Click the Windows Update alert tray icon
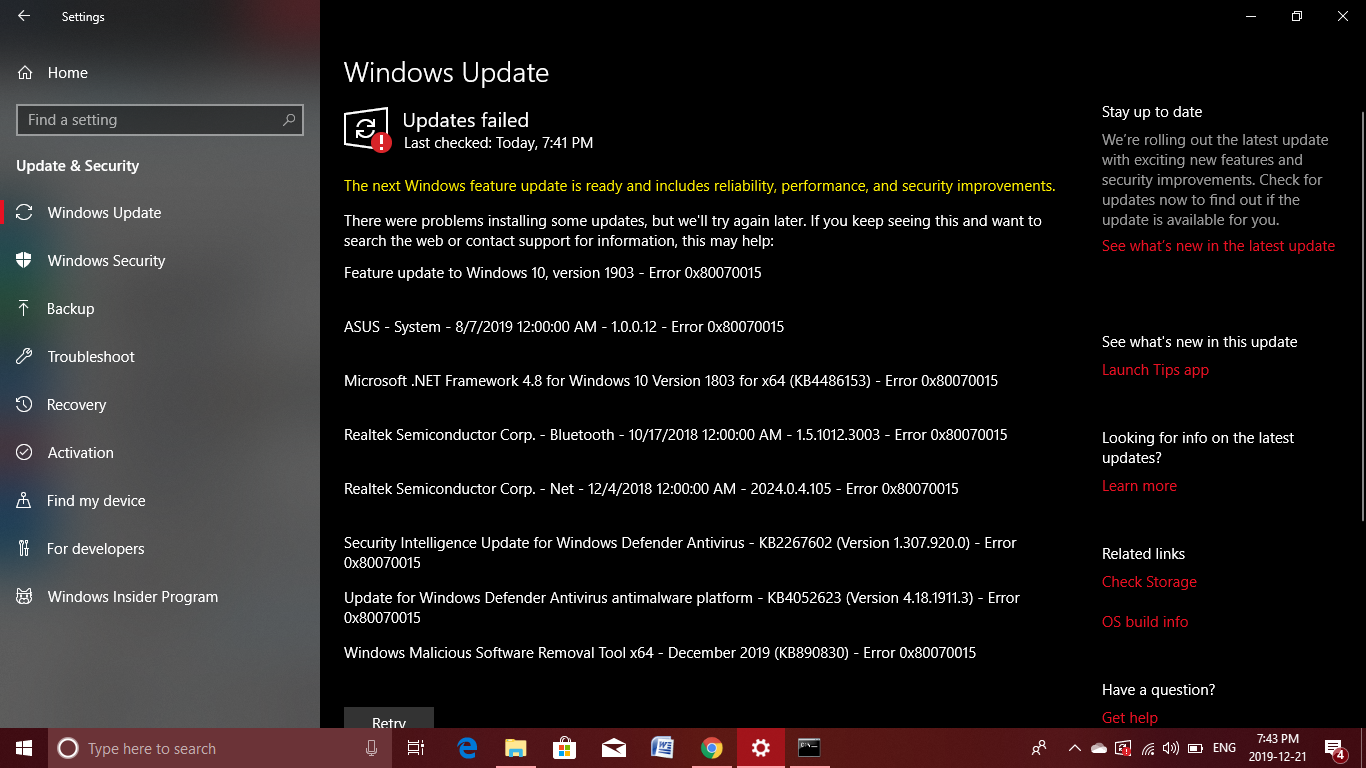 point(1123,748)
